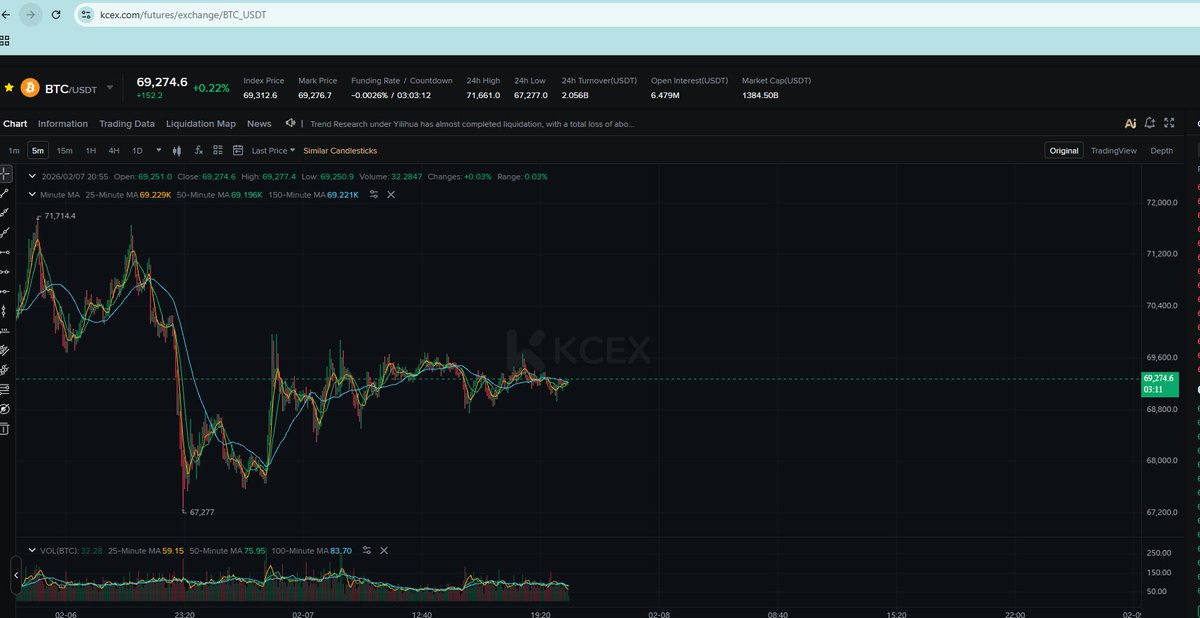Open the Last Price dropdown
1200x618 pixels.
(x=273, y=151)
